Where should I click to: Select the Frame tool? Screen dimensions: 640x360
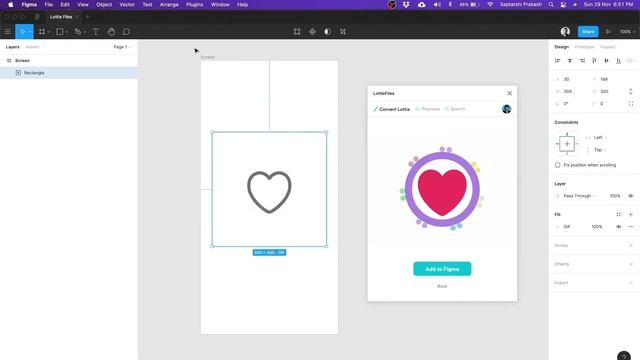(42, 31)
